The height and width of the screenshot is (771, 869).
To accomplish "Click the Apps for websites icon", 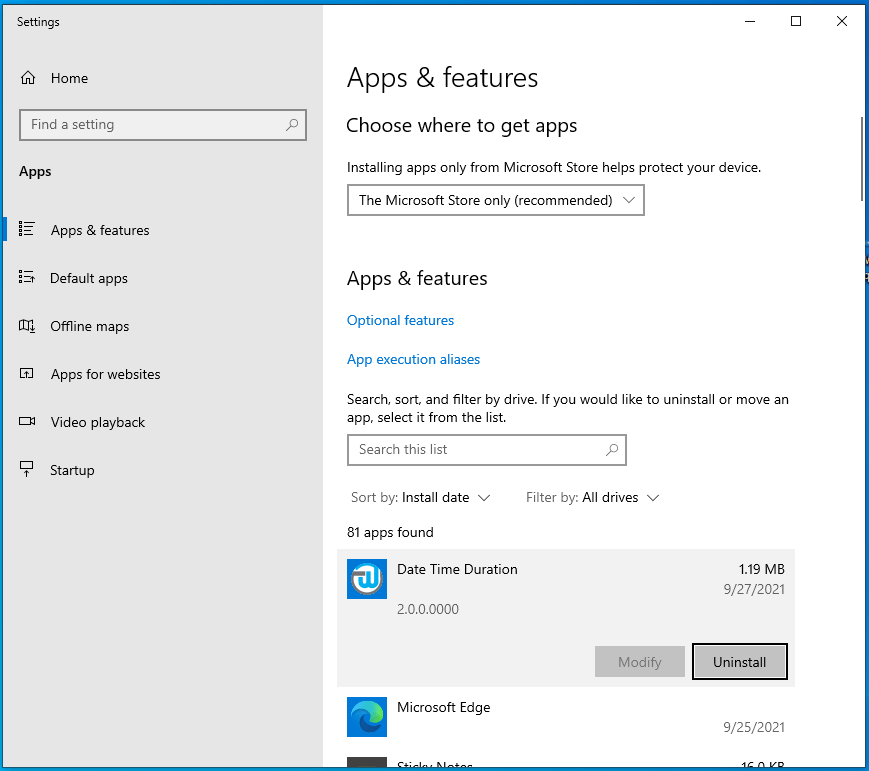I will coord(28,374).
